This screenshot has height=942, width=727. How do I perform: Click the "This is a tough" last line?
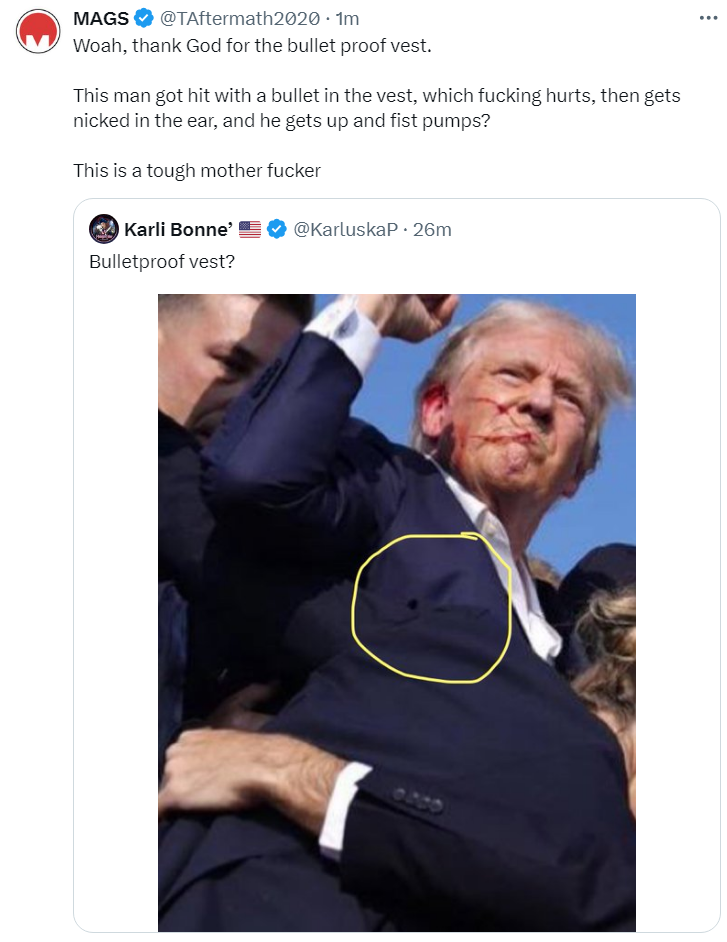click(197, 171)
